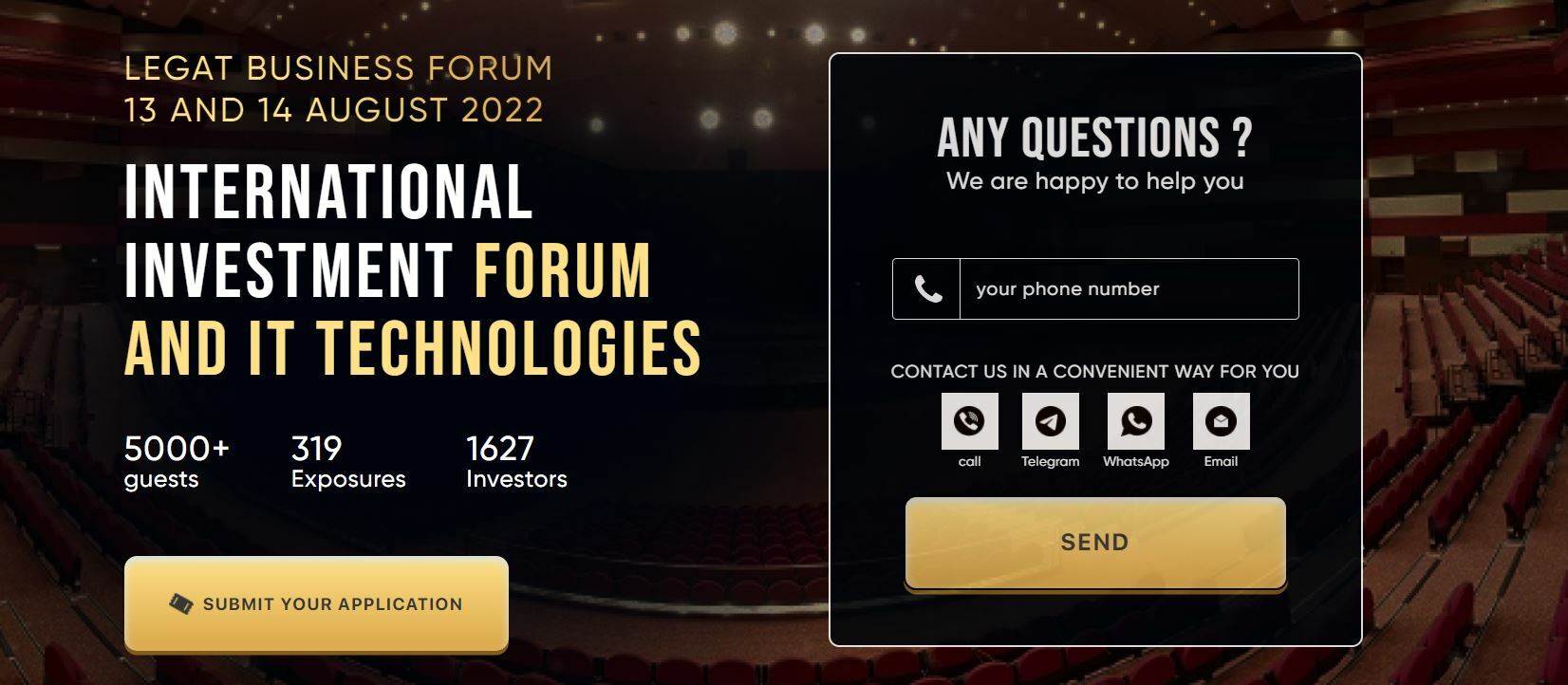The height and width of the screenshot is (685, 1568).
Task: Click the 5000+ guests statistic
Action: click(x=177, y=462)
